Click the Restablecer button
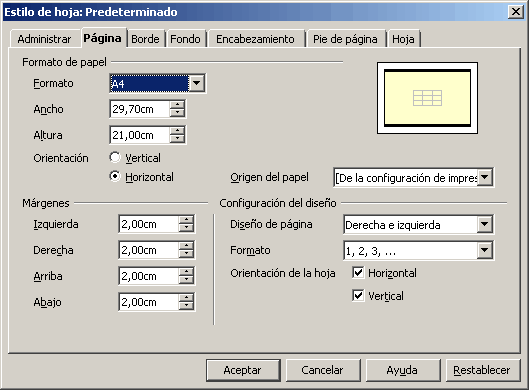Viewport: 529px width, 390px height. click(x=481, y=370)
